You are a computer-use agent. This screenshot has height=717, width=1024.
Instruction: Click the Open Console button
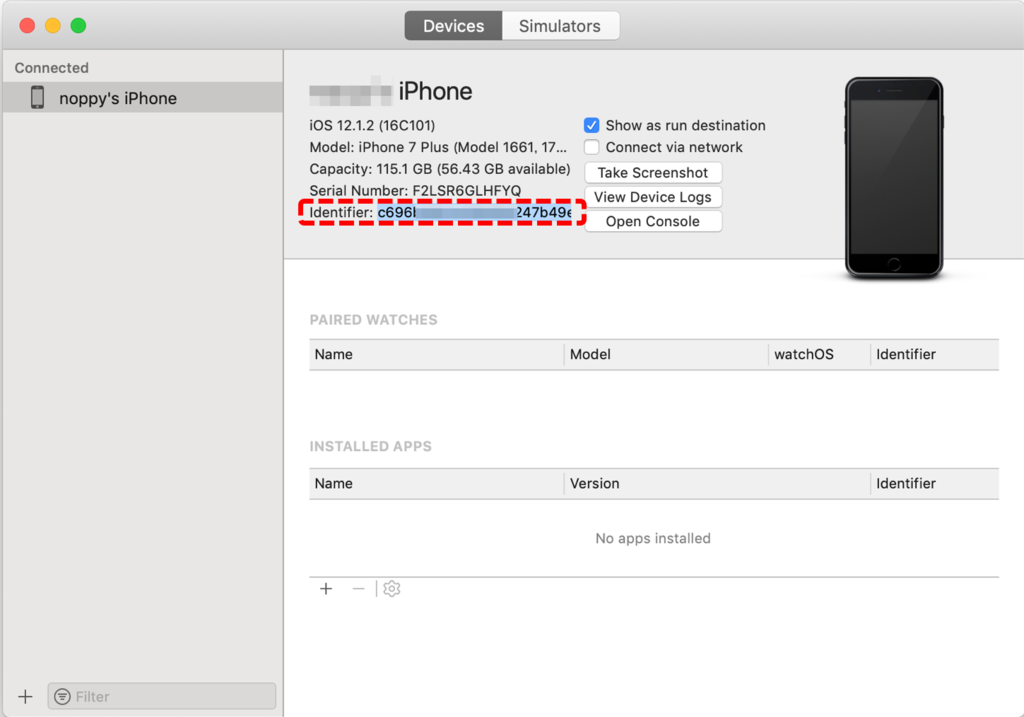[x=652, y=221]
